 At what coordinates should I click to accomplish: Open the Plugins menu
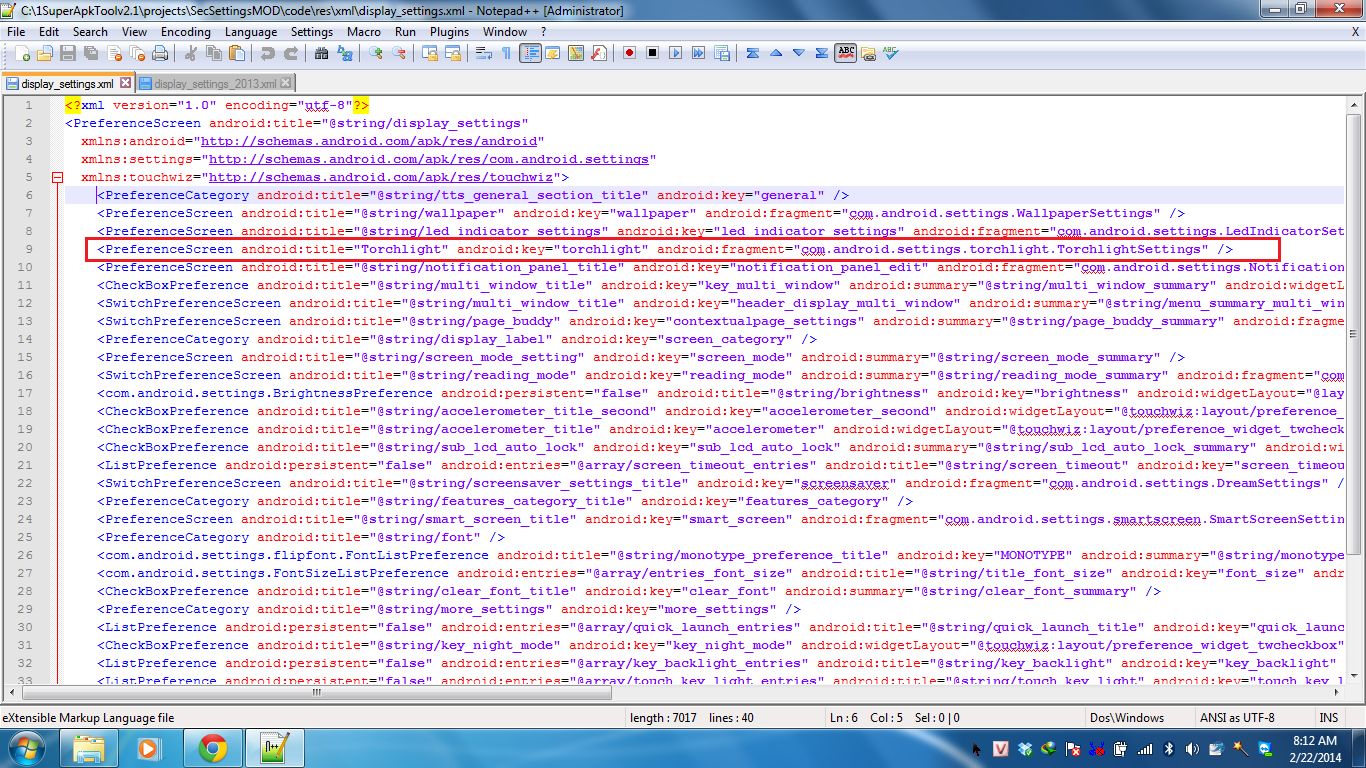[449, 32]
